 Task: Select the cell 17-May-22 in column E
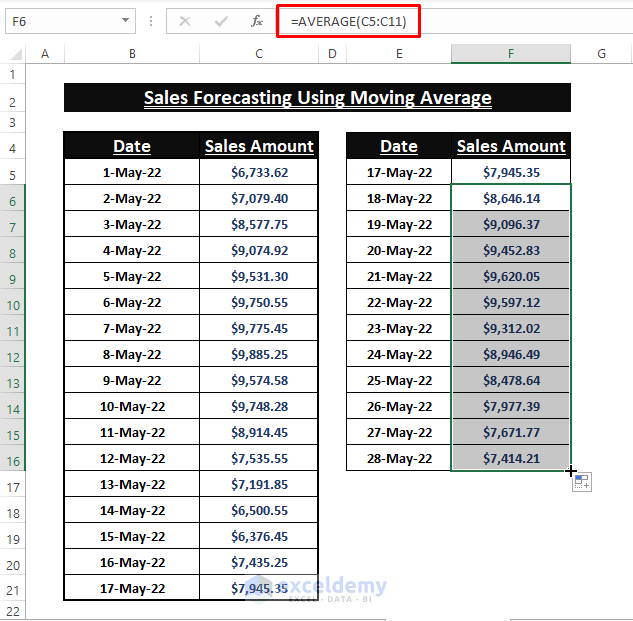[x=399, y=172]
